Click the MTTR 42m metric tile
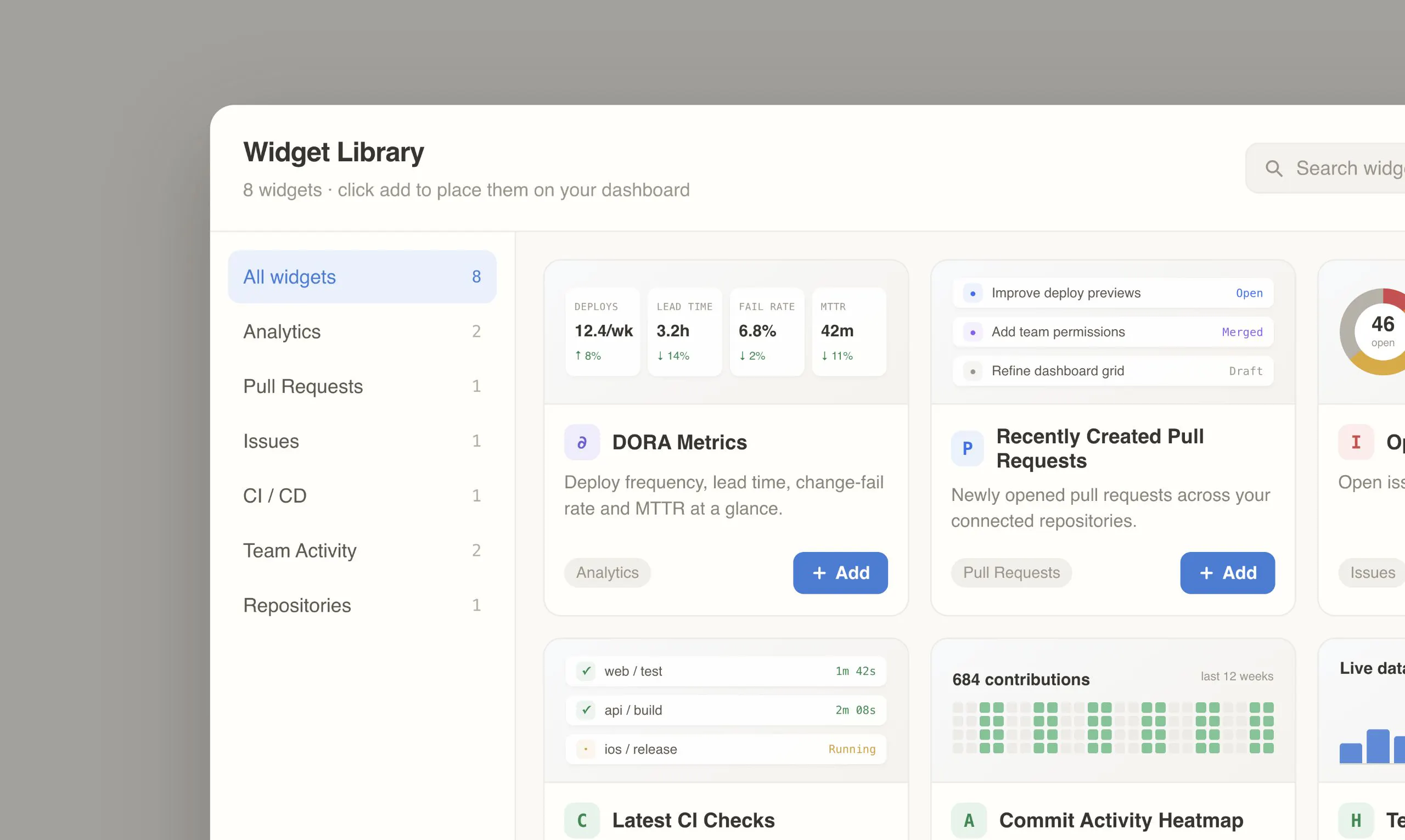 click(x=849, y=332)
